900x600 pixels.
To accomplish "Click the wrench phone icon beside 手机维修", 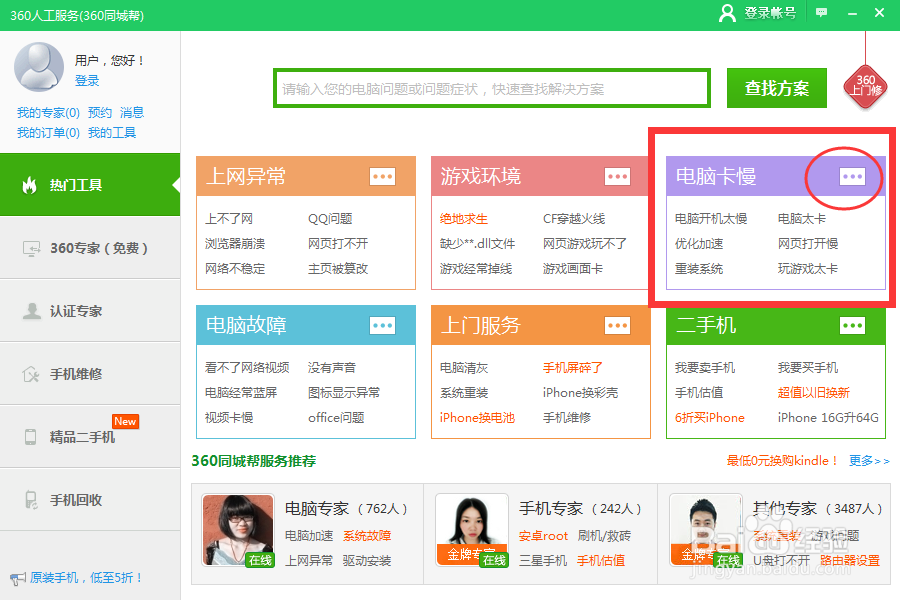I will (31, 374).
